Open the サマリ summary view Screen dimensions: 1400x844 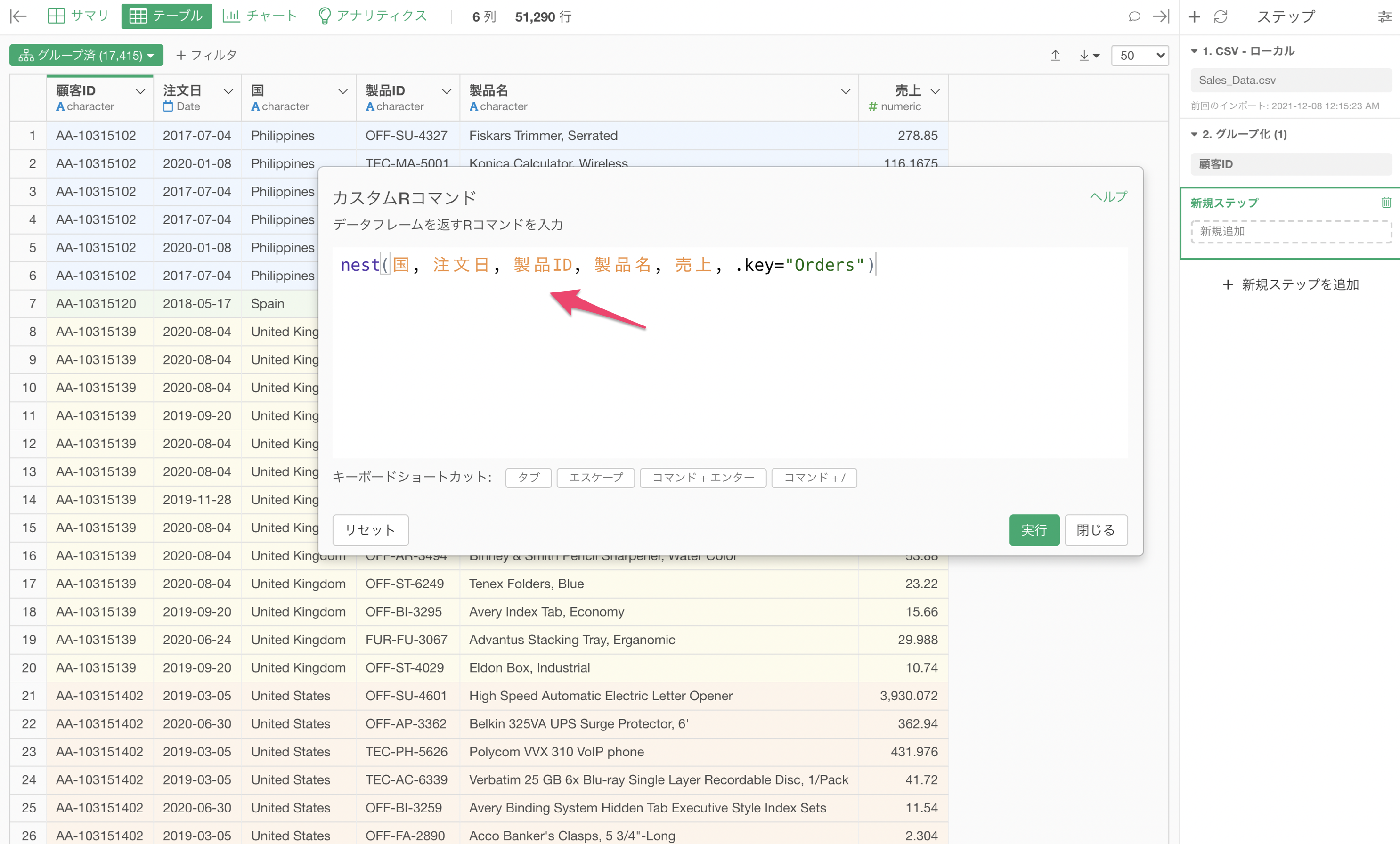click(78, 16)
